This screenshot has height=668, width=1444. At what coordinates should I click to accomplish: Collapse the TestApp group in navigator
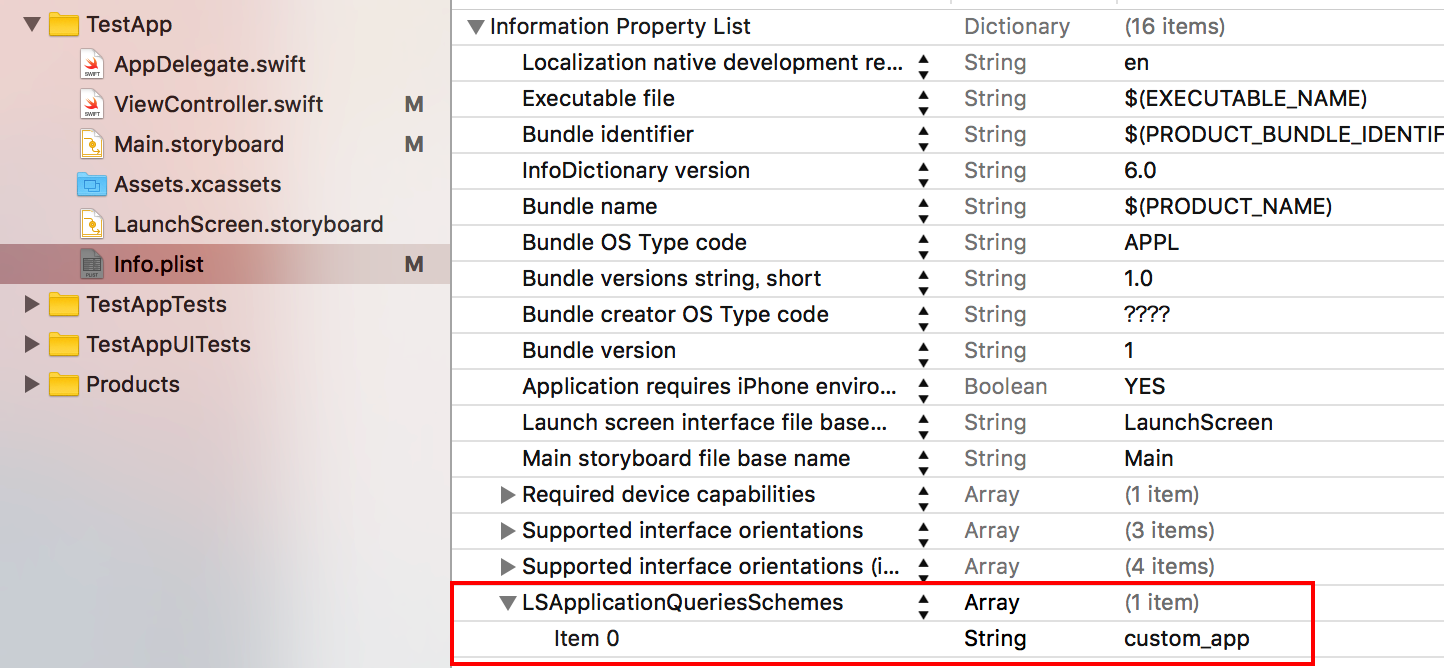[x=31, y=25]
